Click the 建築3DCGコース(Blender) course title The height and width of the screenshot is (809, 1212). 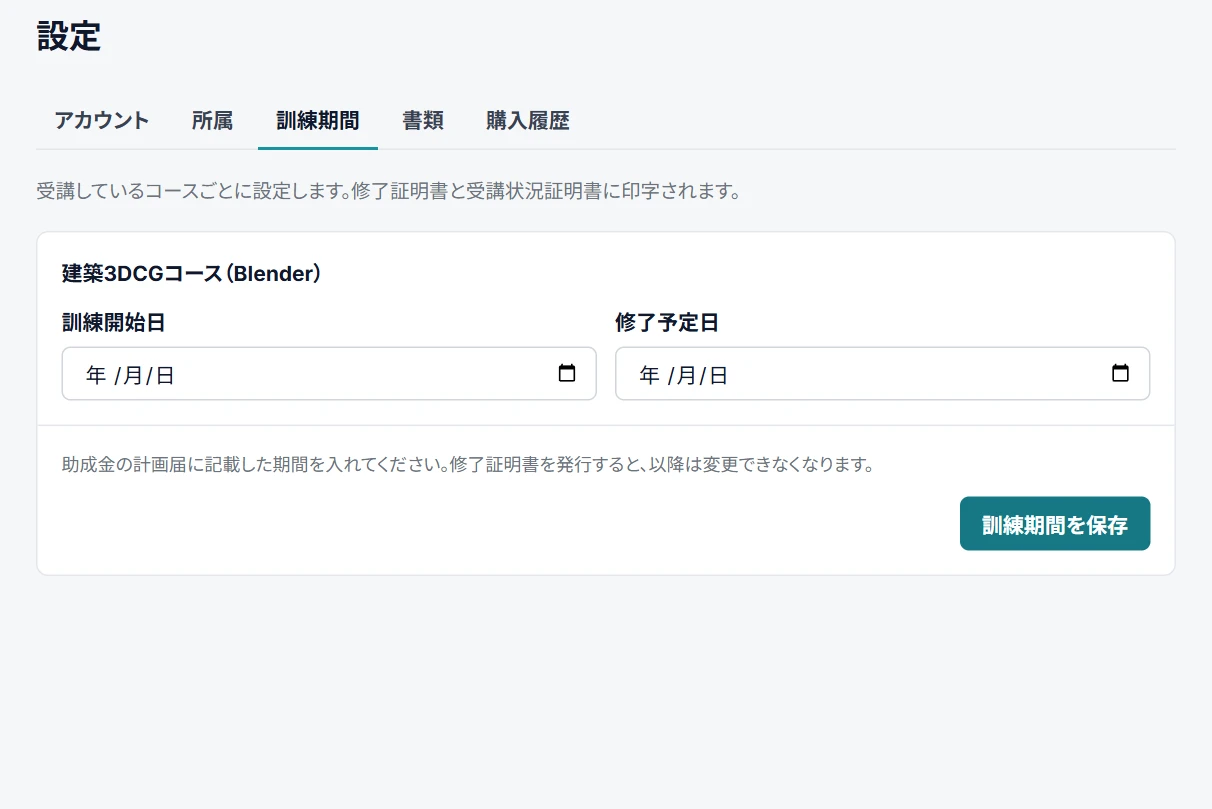pyautogui.click(x=191, y=273)
